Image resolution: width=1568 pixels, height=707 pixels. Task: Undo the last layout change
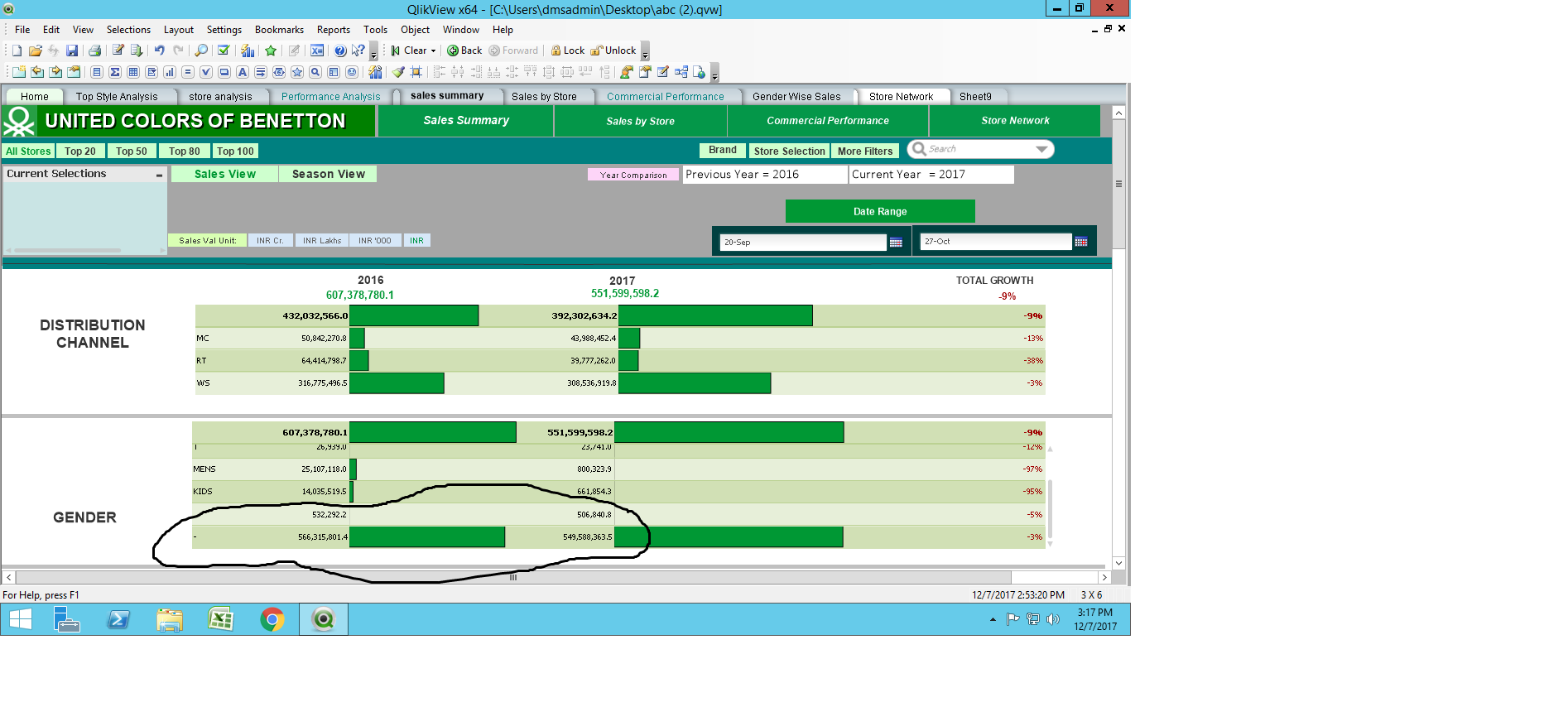pos(160,50)
